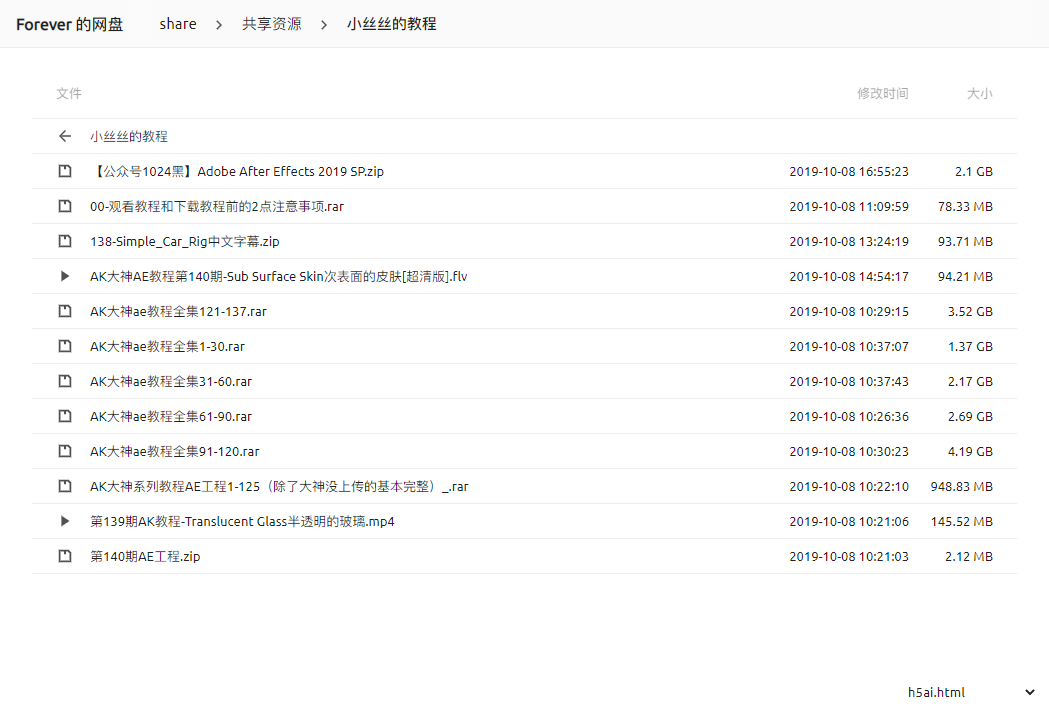Click file icon beside 第140期AE工程.zip
The image size is (1049, 711).
click(65, 556)
